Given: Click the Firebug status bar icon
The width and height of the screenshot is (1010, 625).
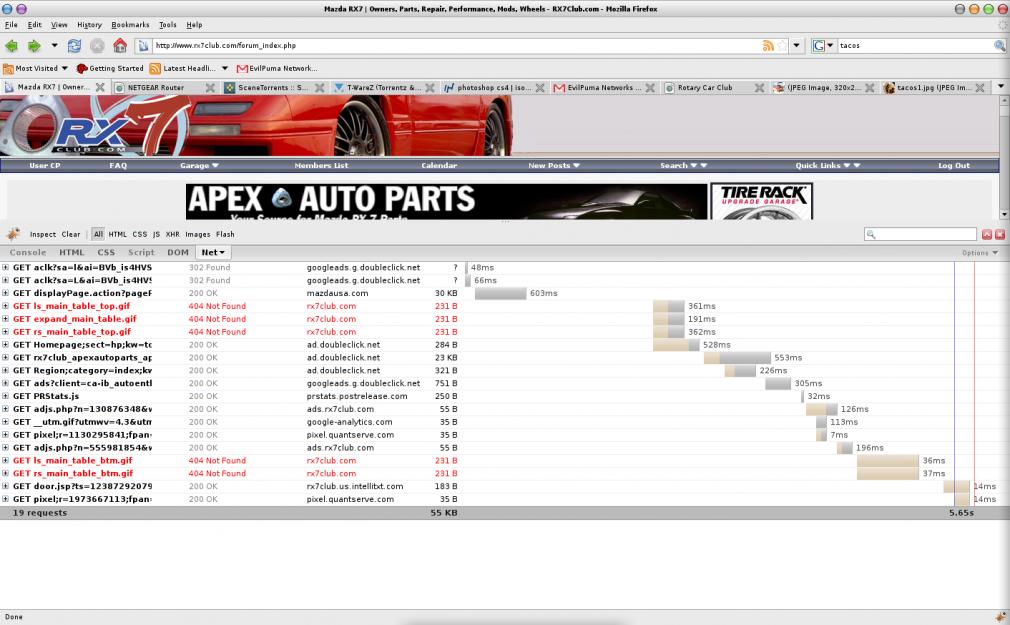Looking at the screenshot, I should 1000,617.
